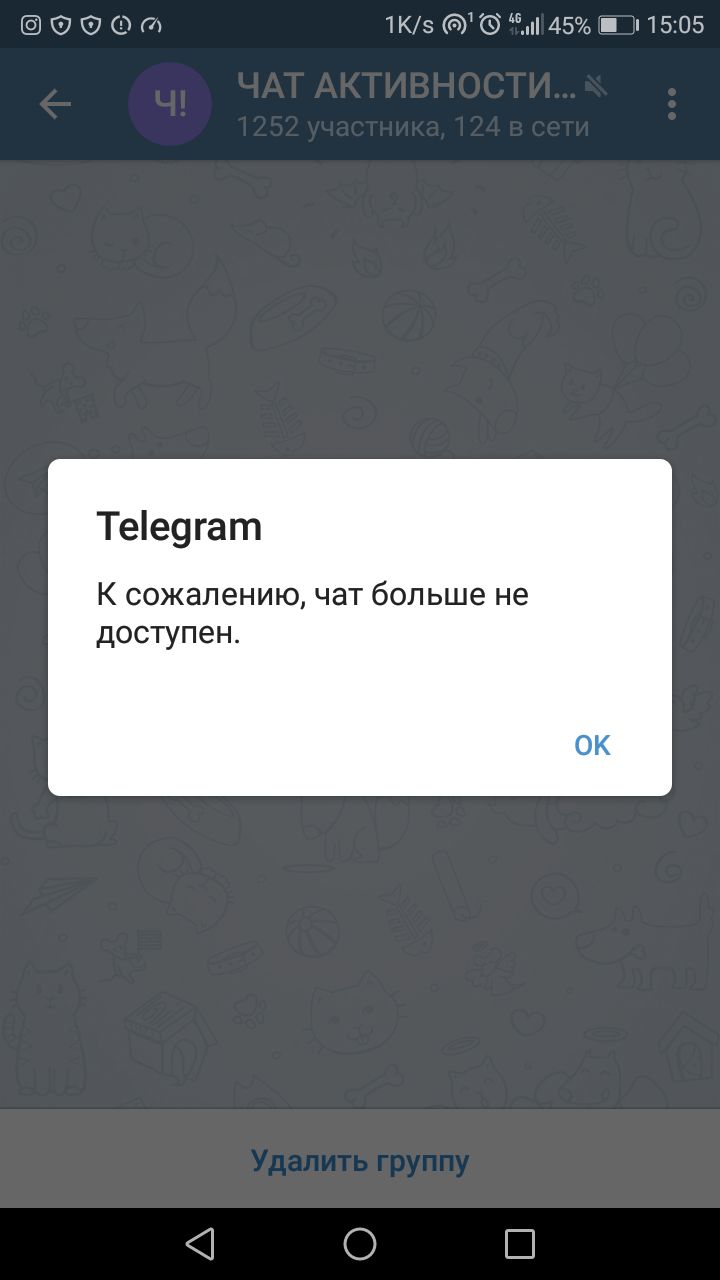The image size is (720, 1280).
Task: Tap Удалить группу at the bottom
Action: [360, 1161]
